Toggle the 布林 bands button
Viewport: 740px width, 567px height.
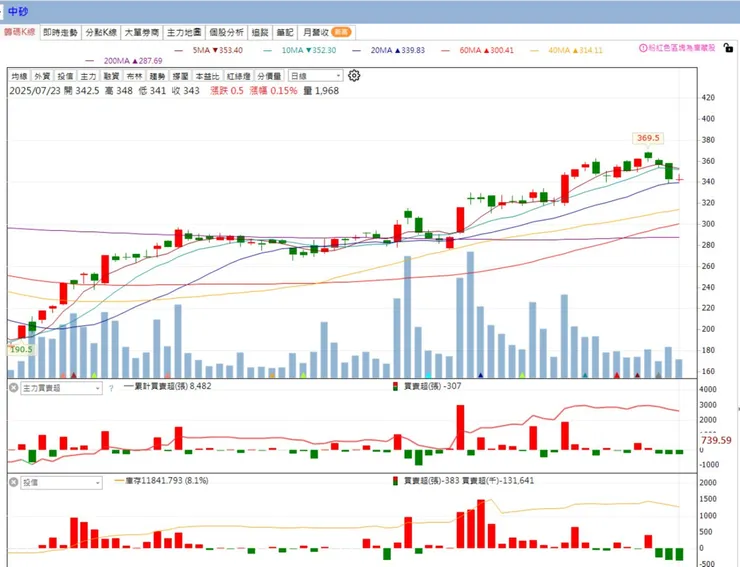(134, 76)
